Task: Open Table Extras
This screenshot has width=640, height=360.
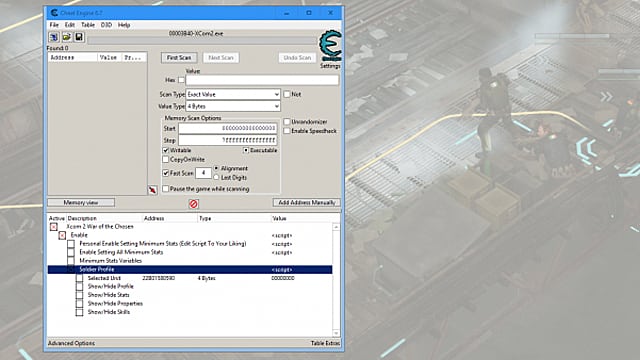Action: (x=325, y=343)
